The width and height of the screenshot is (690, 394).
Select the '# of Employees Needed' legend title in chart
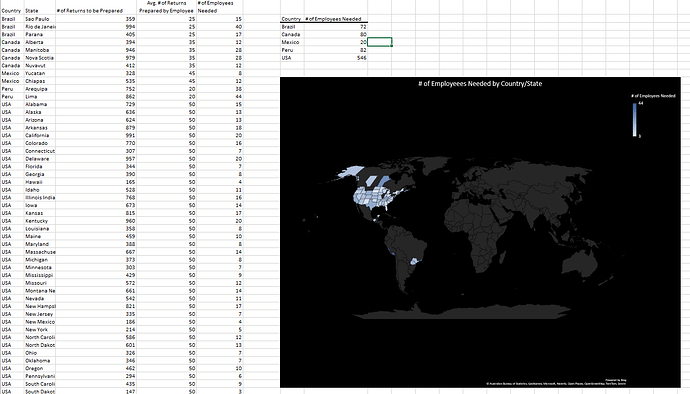pyautogui.click(x=653, y=96)
